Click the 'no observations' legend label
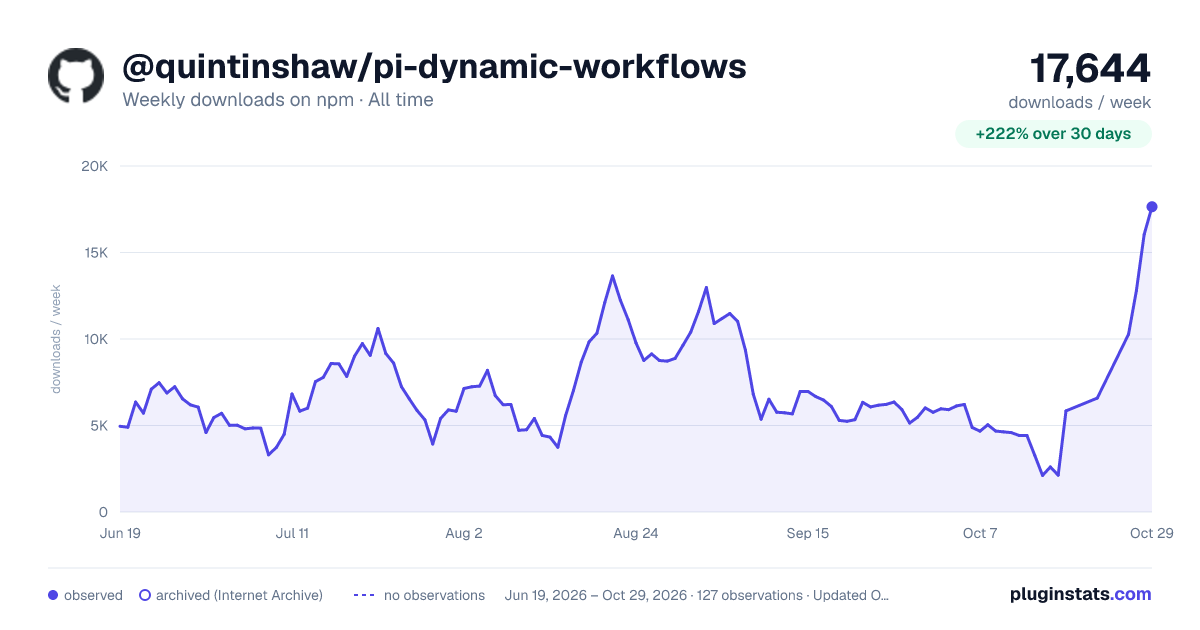The height and width of the screenshot is (630, 1200). coord(434,595)
